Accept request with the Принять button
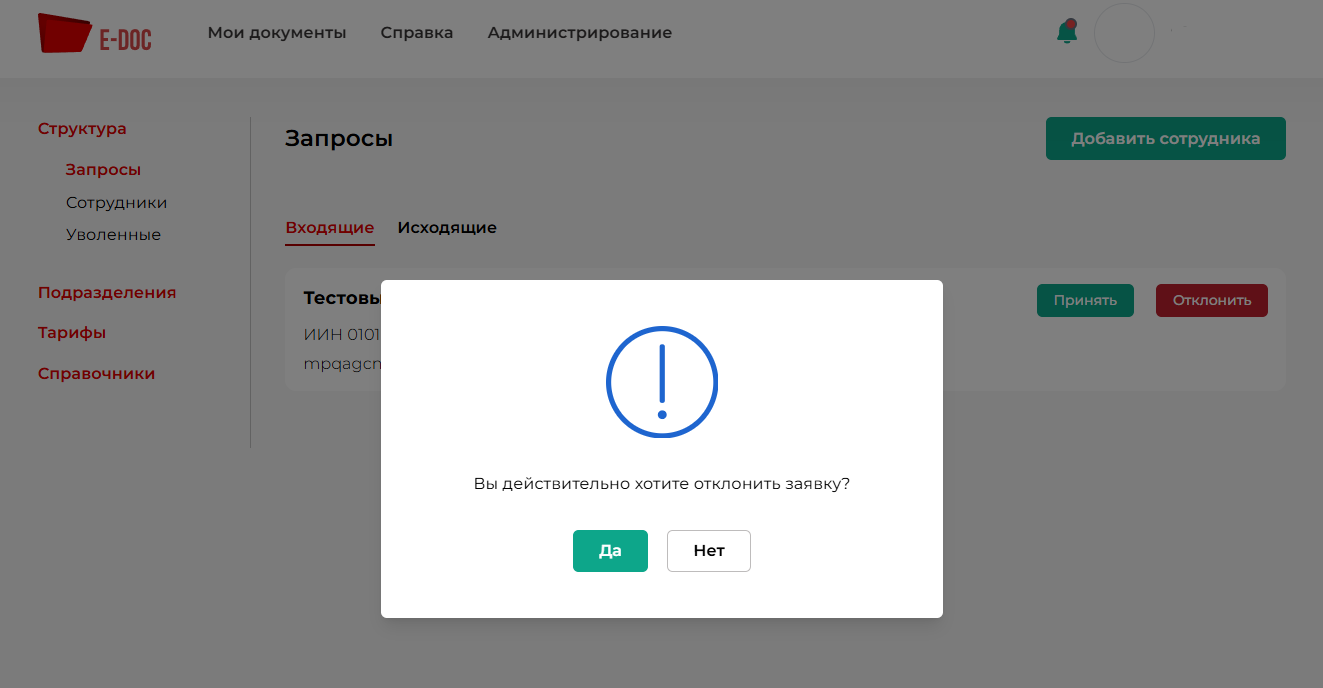This screenshot has width=1323, height=688. pos(1085,300)
